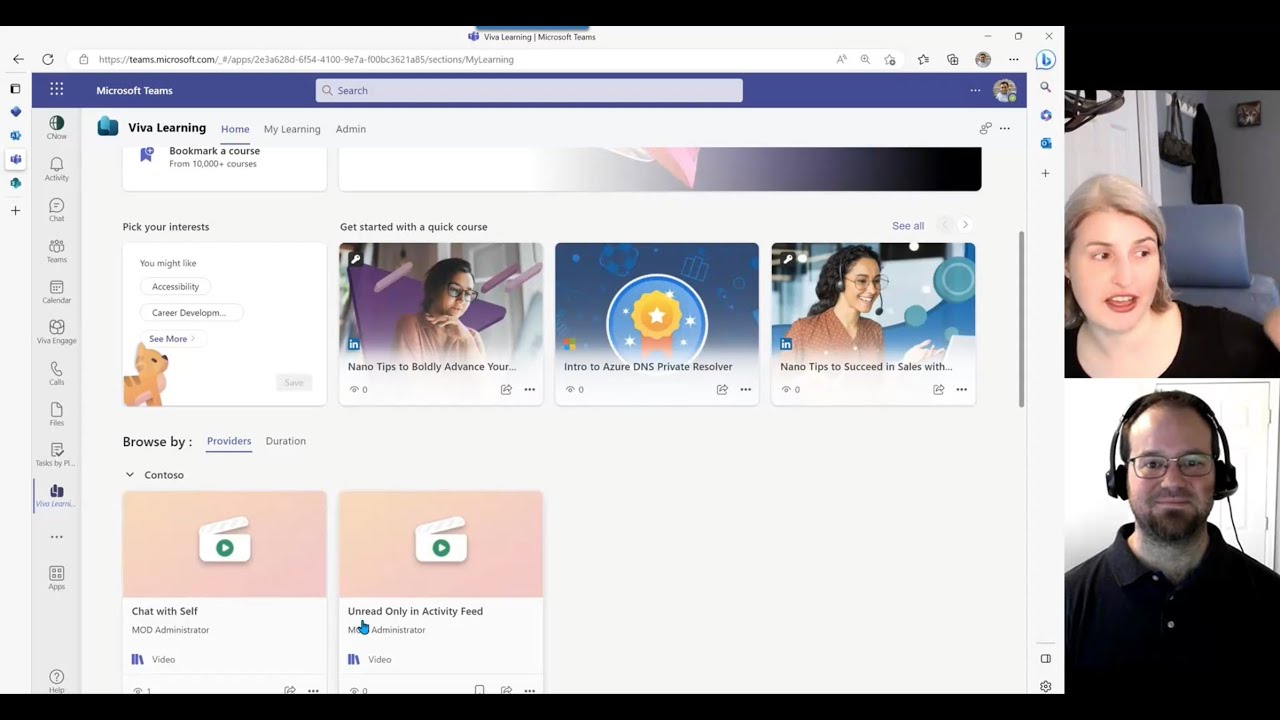
Task: Open the Calendar app in sidebar
Action: [x=56, y=291]
